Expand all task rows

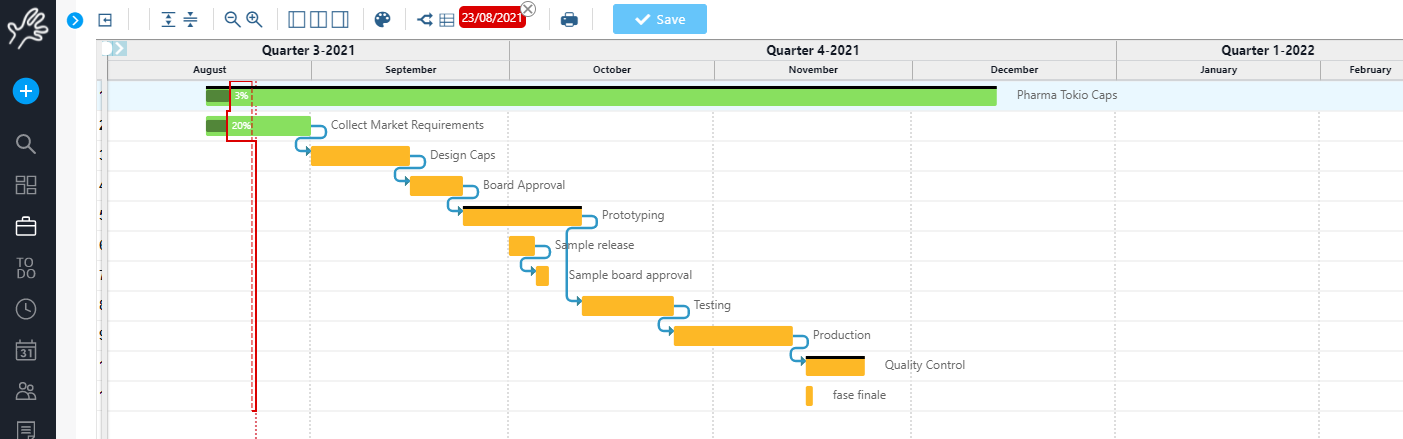(168, 19)
